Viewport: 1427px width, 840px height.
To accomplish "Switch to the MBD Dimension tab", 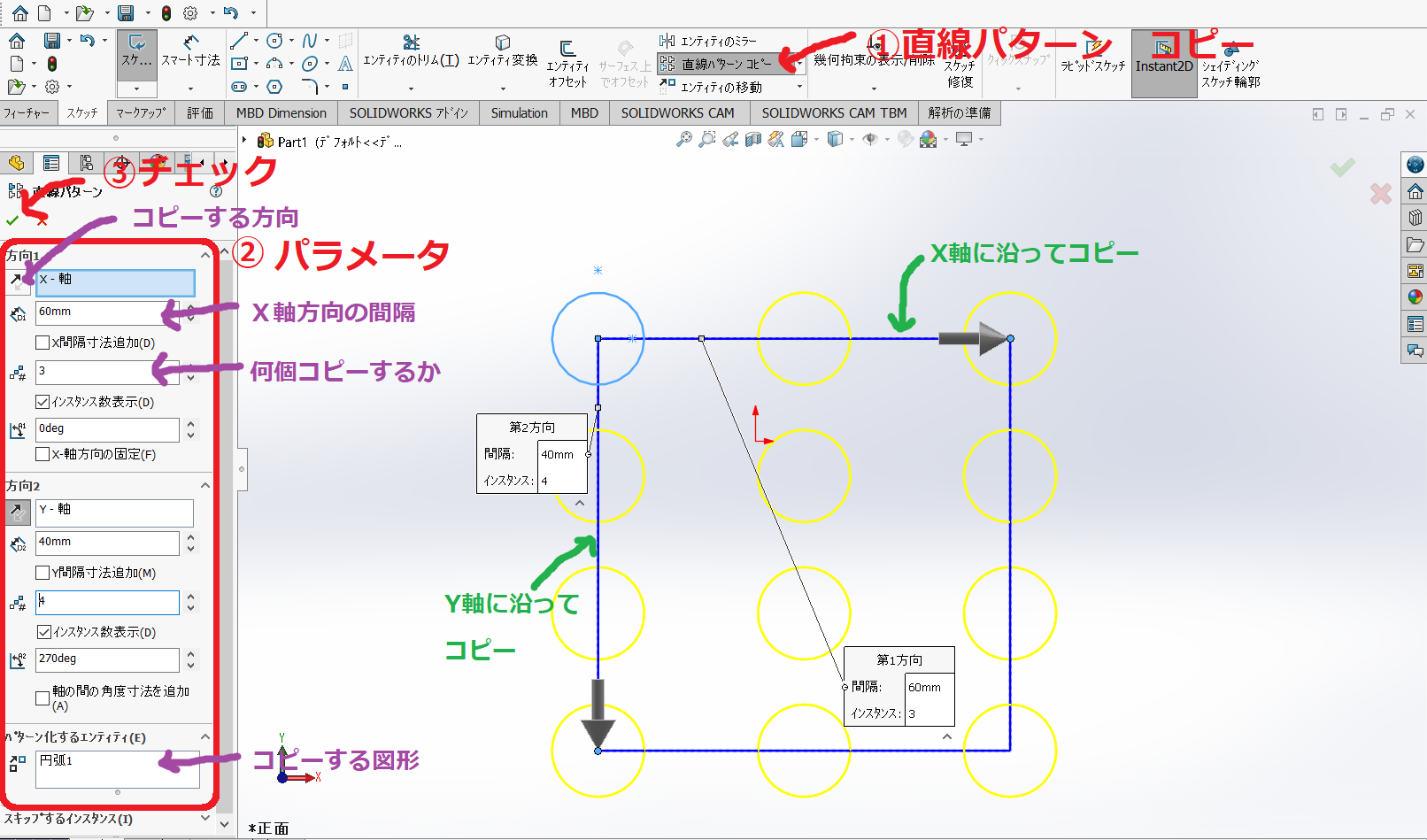I will click(x=282, y=113).
